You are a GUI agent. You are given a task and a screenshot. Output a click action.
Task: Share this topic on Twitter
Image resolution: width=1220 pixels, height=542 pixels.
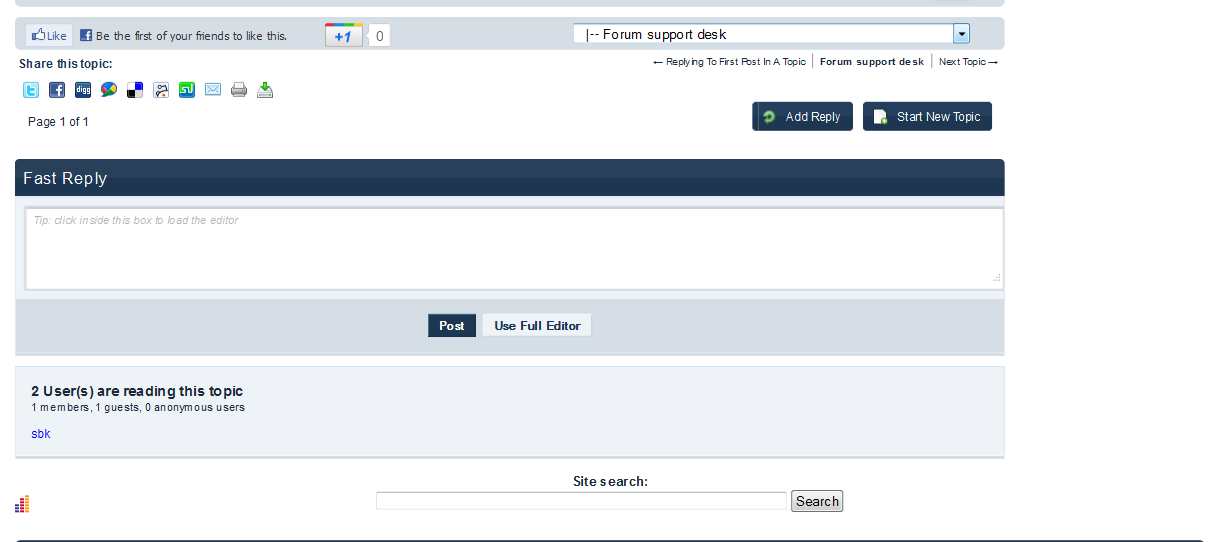tap(31, 90)
